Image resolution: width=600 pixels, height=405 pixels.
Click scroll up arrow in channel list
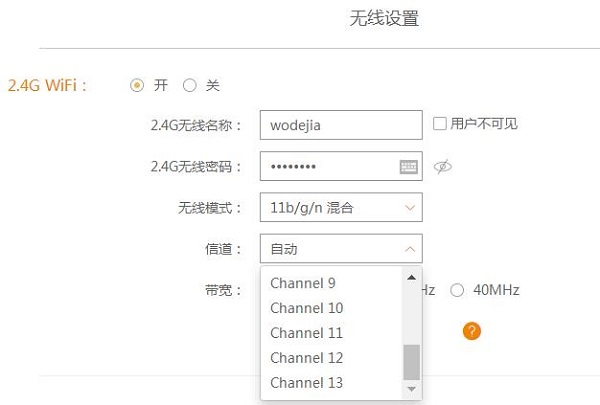[x=411, y=276]
